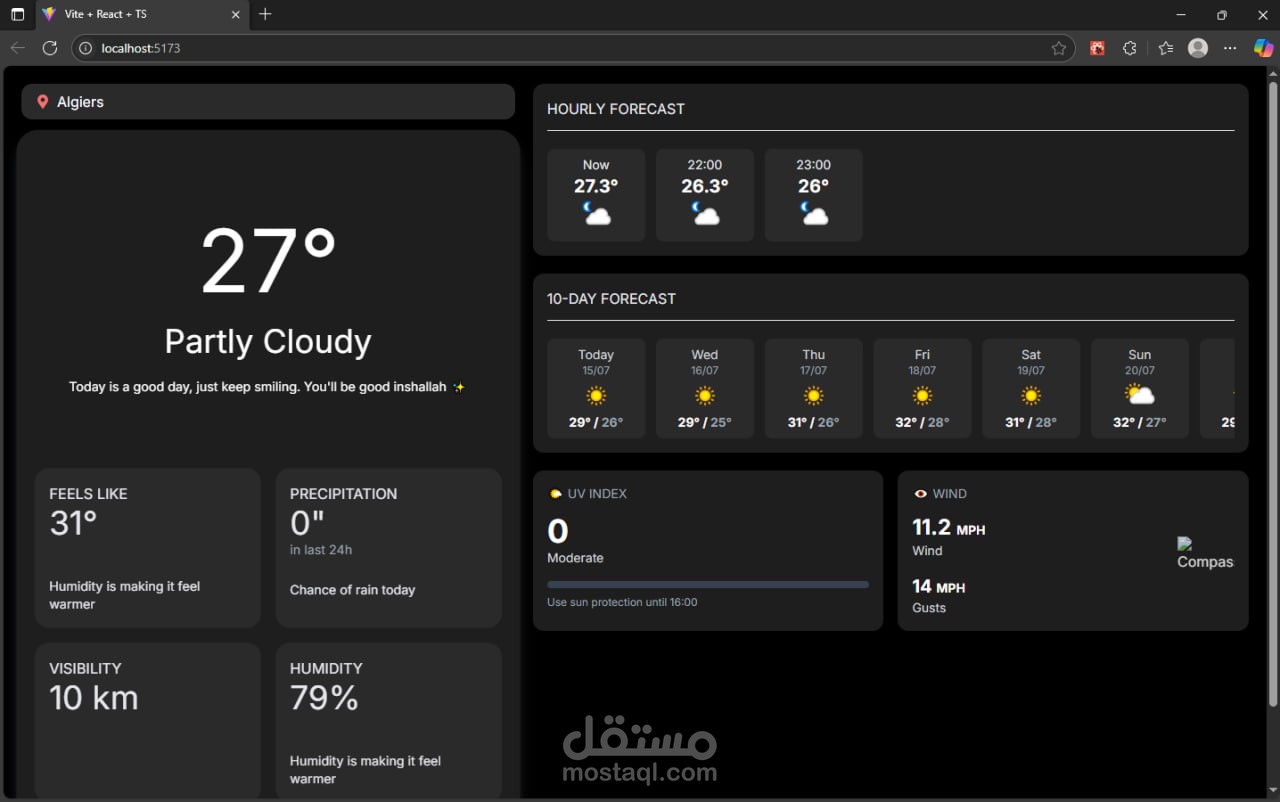Go back using the browser arrow

[18, 48]
